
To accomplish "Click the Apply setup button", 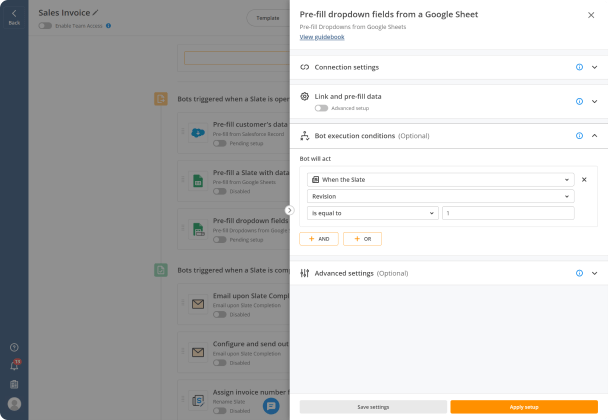I will coord(524,407).
